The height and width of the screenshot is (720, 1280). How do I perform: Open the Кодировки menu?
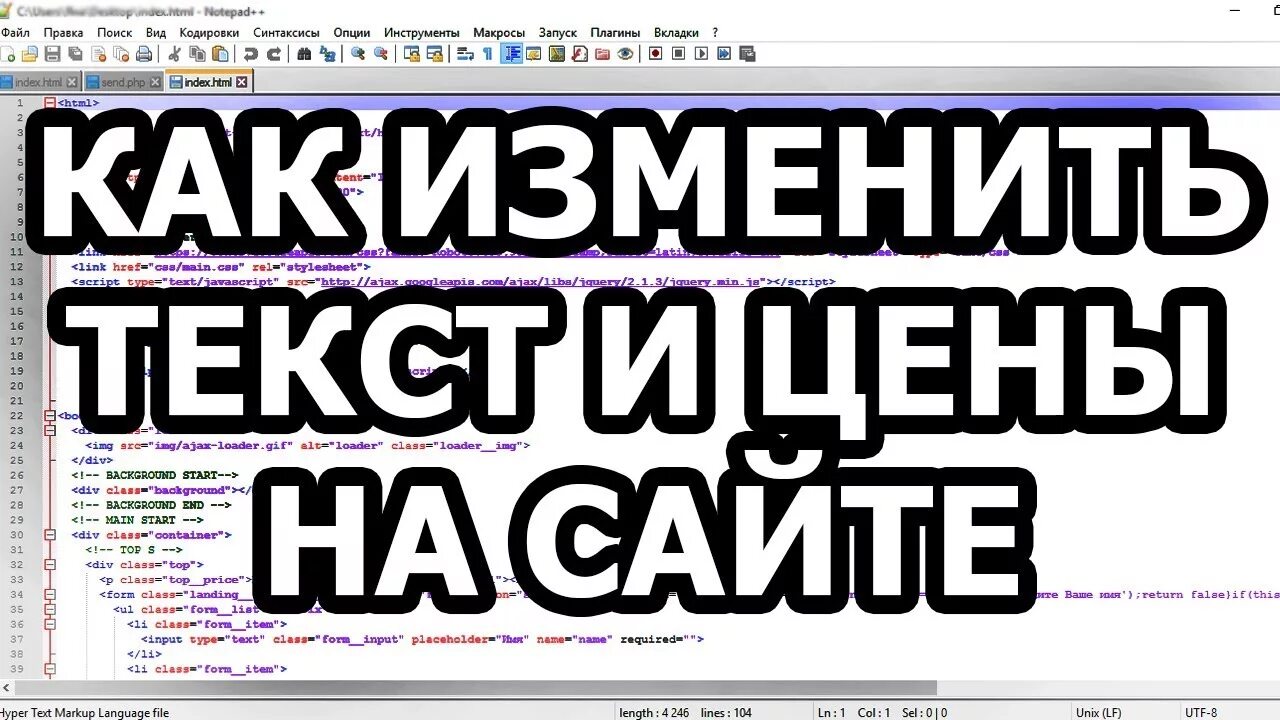[209, 32]
